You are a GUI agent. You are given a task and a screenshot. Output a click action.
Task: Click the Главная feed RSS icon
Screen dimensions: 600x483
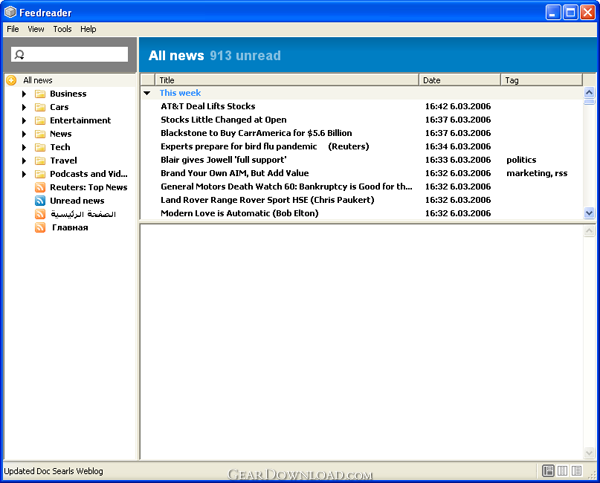click(40, 227)
